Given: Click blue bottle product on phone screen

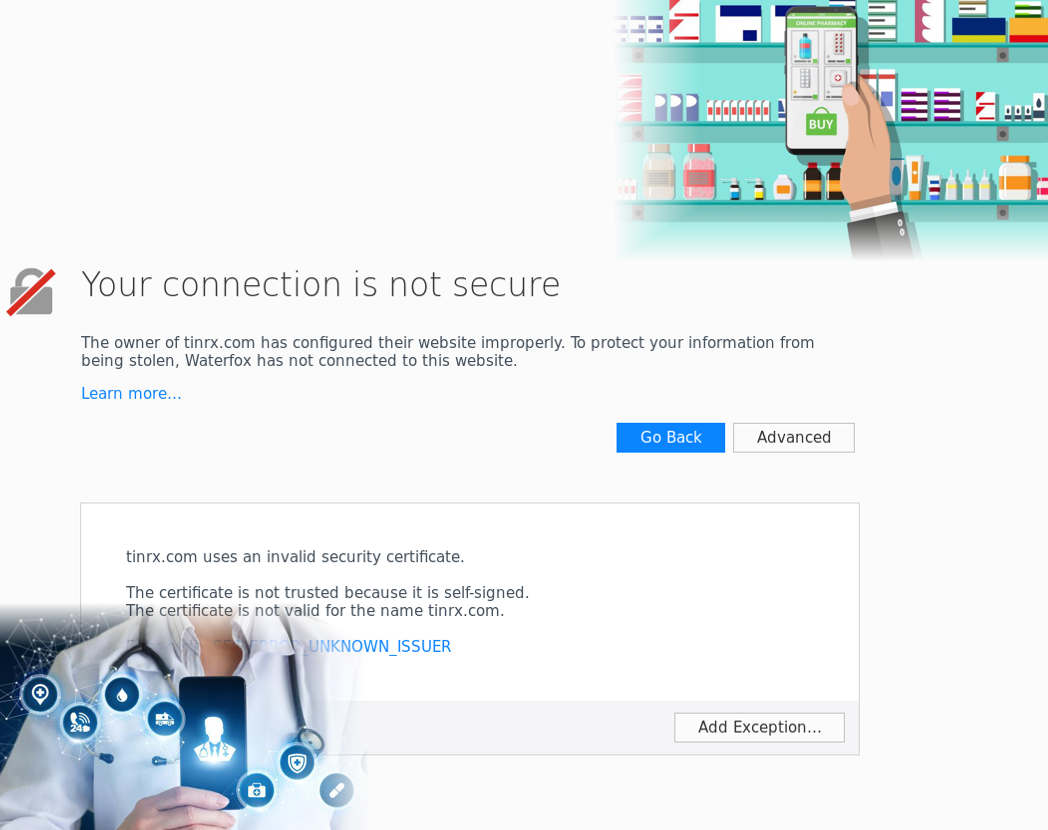Looking at the screenshot, I should (805, 46).
